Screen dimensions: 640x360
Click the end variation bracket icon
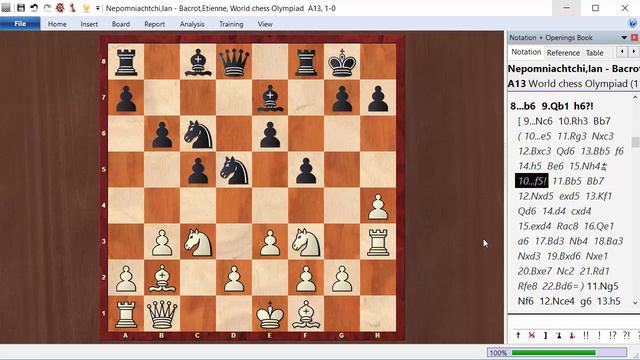tap(545, 335)
